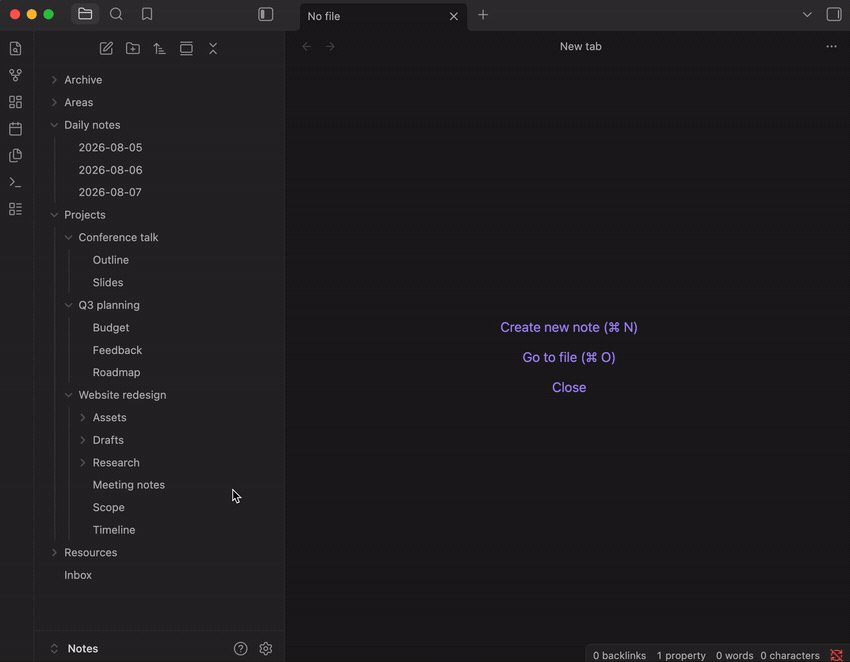Click Go to file link

[x=569, y=357]
